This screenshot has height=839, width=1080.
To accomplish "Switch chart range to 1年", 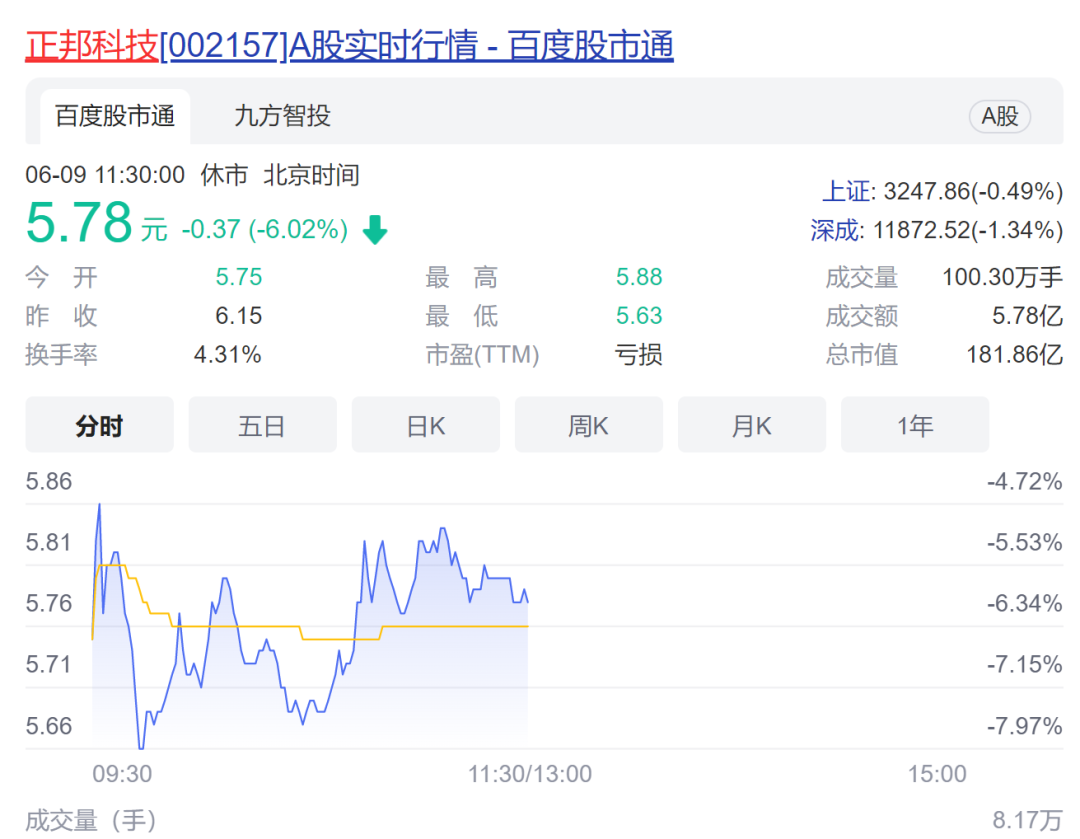I will click(914, 426).
